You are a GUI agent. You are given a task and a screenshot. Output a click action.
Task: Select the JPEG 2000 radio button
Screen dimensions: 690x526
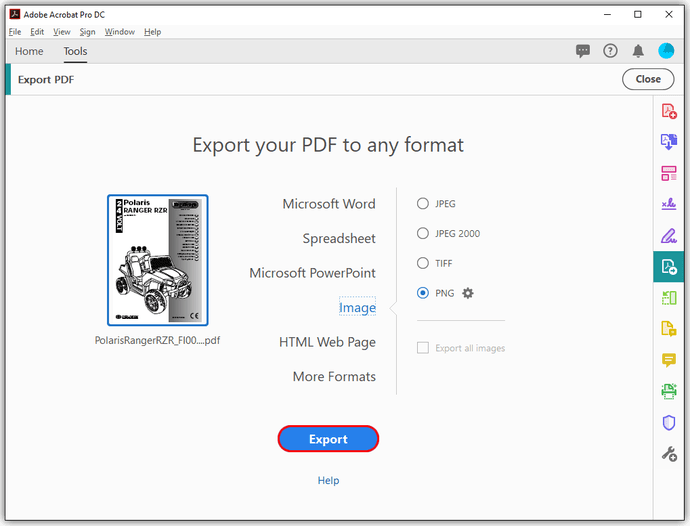tap(422, 233)
